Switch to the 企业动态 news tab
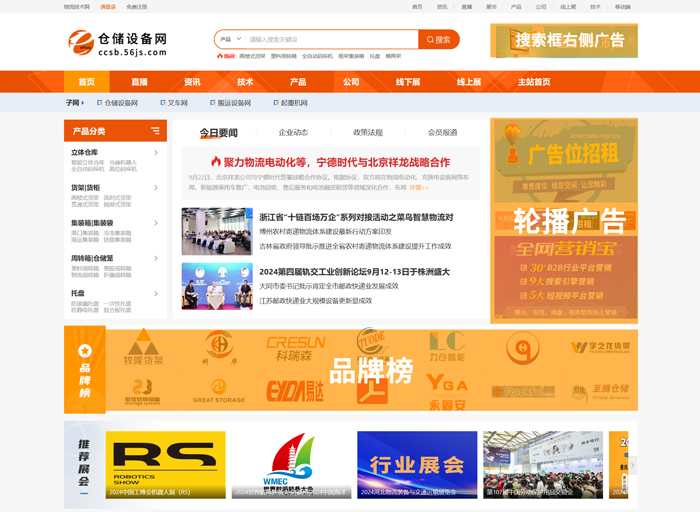 [293, 132]
